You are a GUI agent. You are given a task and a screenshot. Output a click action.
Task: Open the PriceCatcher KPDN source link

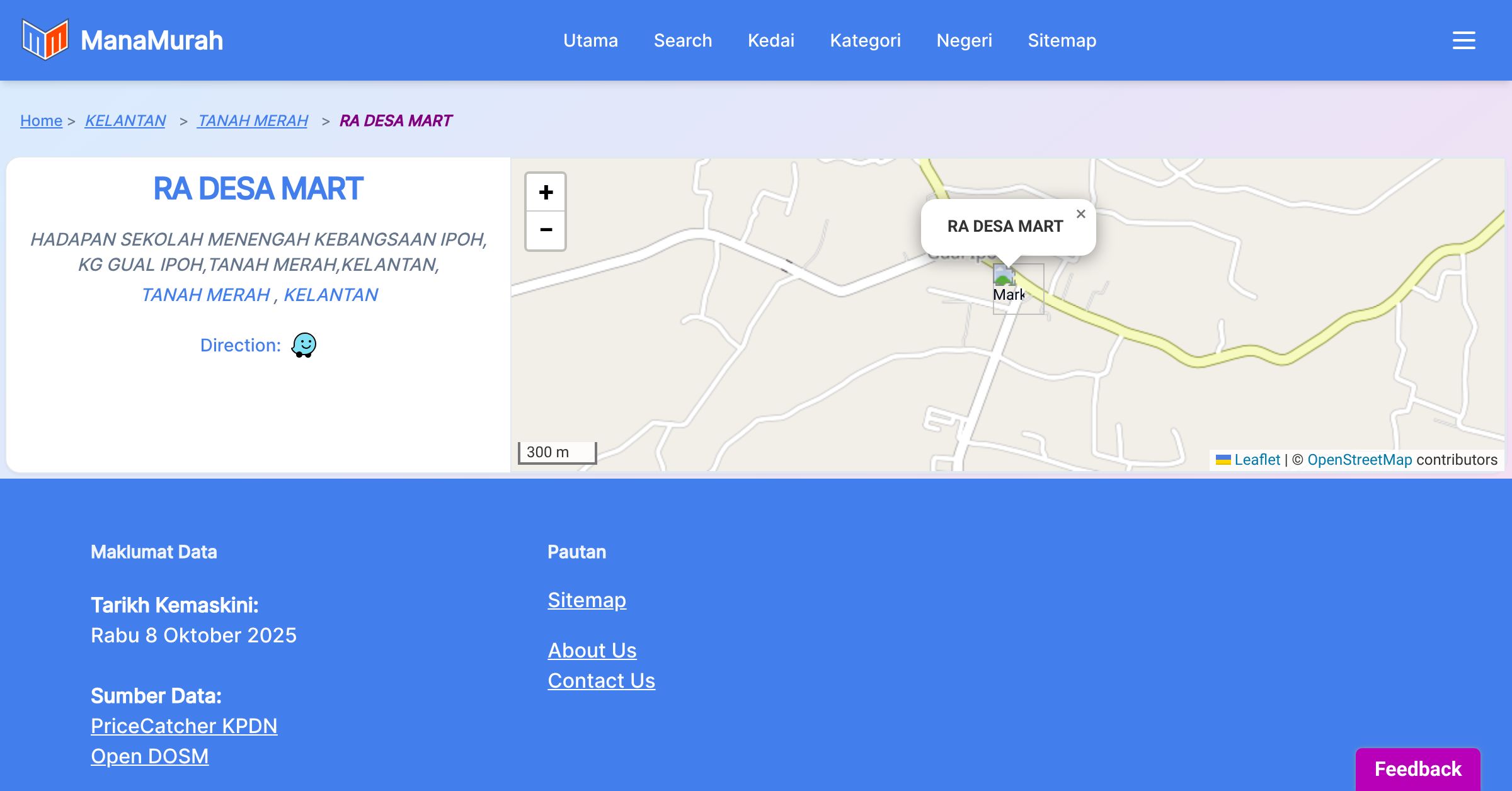(184, 726)
